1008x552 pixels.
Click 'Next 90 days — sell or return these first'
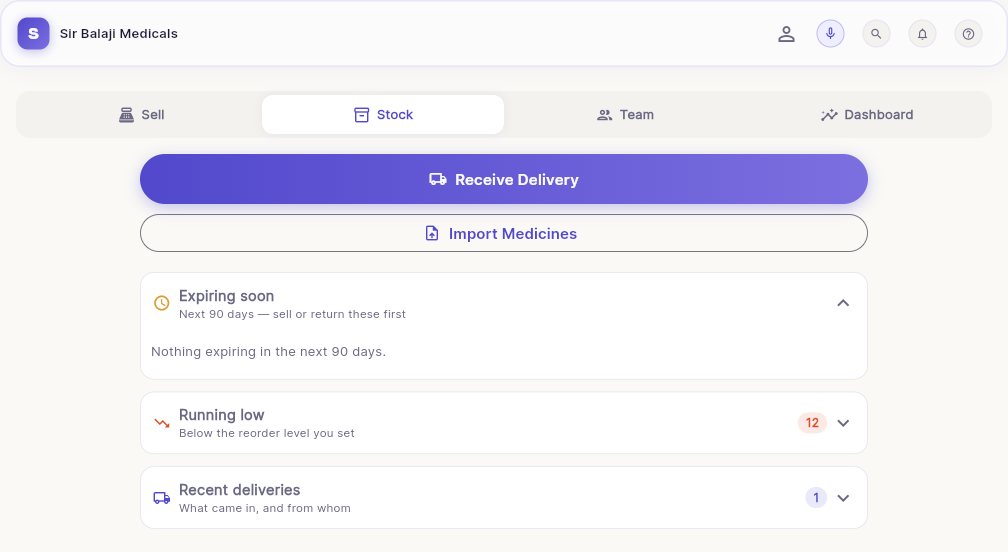292,314
